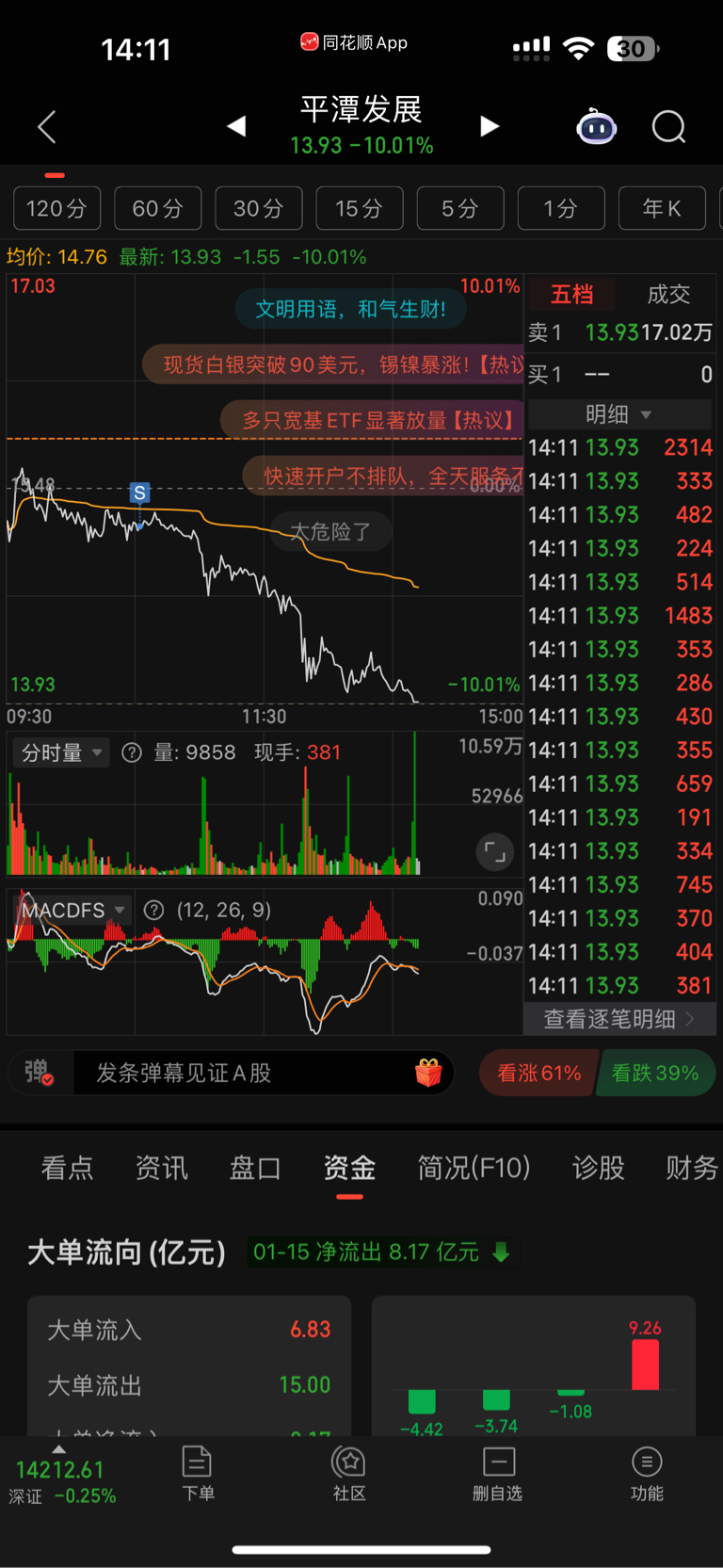723x1568 pixels.
Task: Tap the trade row with volume 2314
Action: [619, 447]
